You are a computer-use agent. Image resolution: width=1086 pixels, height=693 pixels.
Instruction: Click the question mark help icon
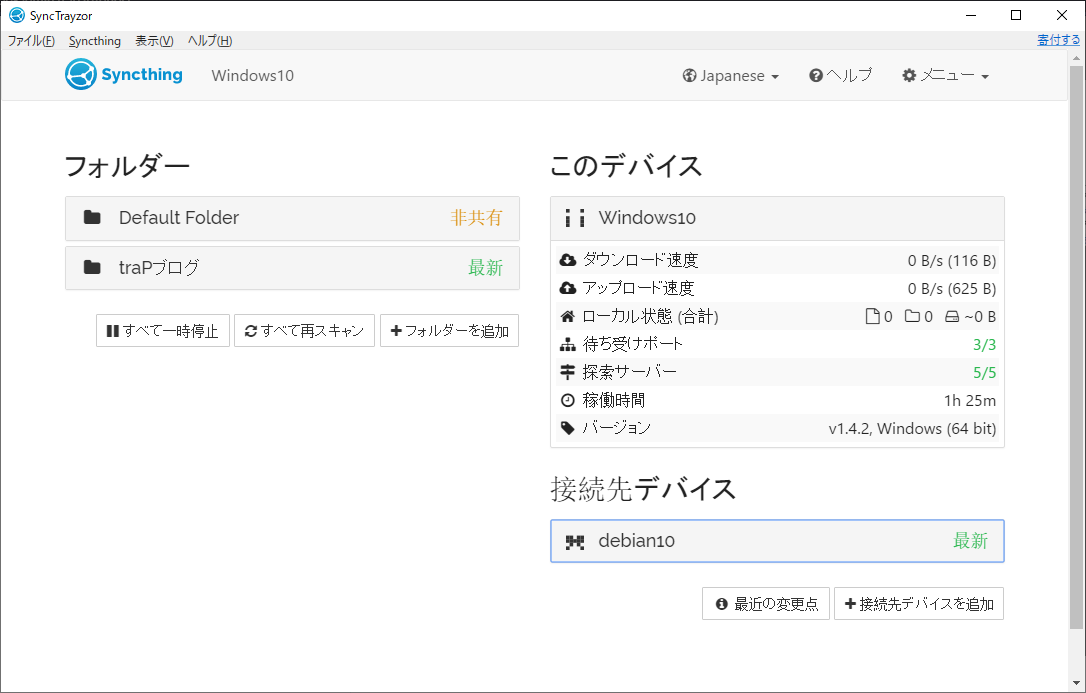click(816, 75)
